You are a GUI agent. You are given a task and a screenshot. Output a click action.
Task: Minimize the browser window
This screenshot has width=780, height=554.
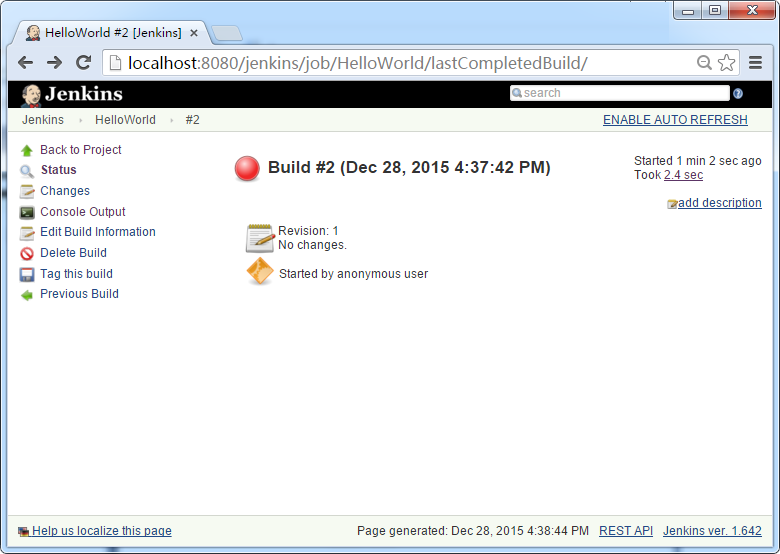pyautogui.click(x=688, y=10)
